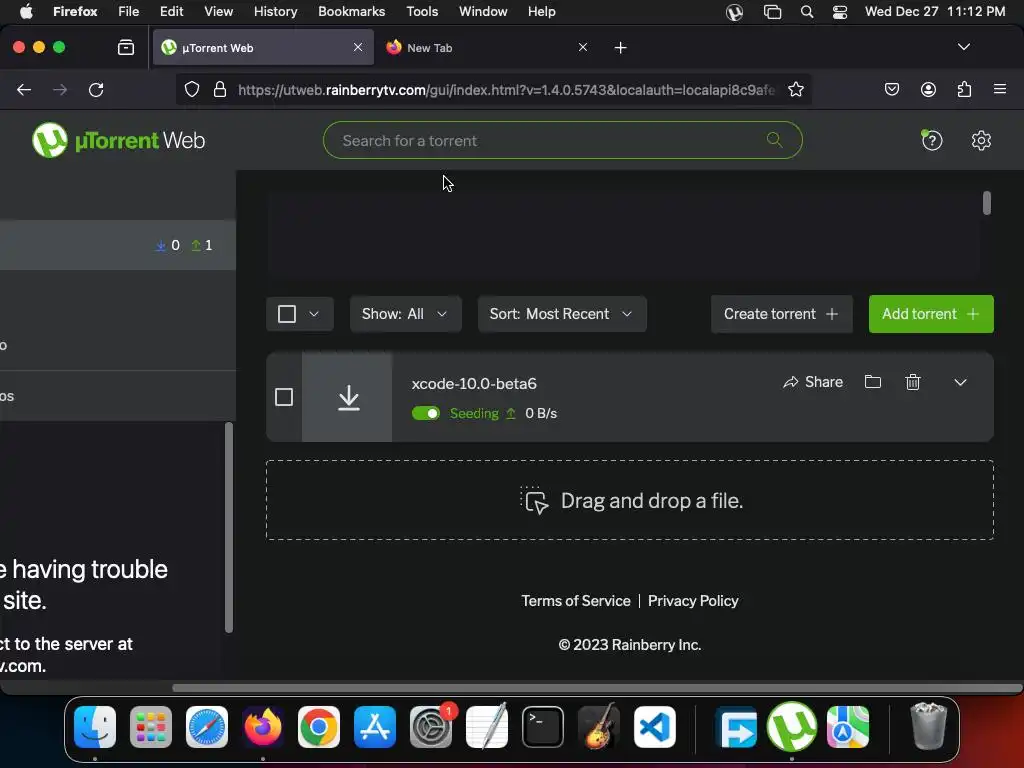Viewport: 1024px width, 768px height.
Task: Click the green Add torrent button
Action: point(931,314)
